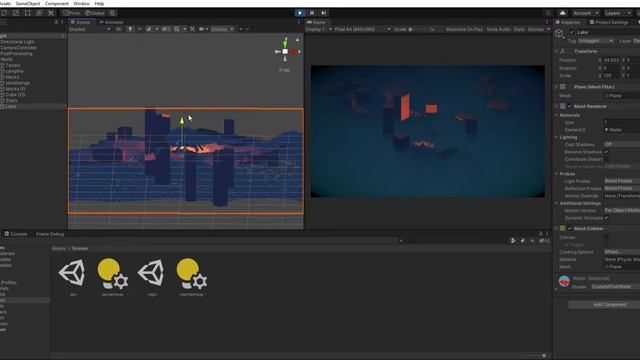Collapse the Lighting section

coord(557,137)
